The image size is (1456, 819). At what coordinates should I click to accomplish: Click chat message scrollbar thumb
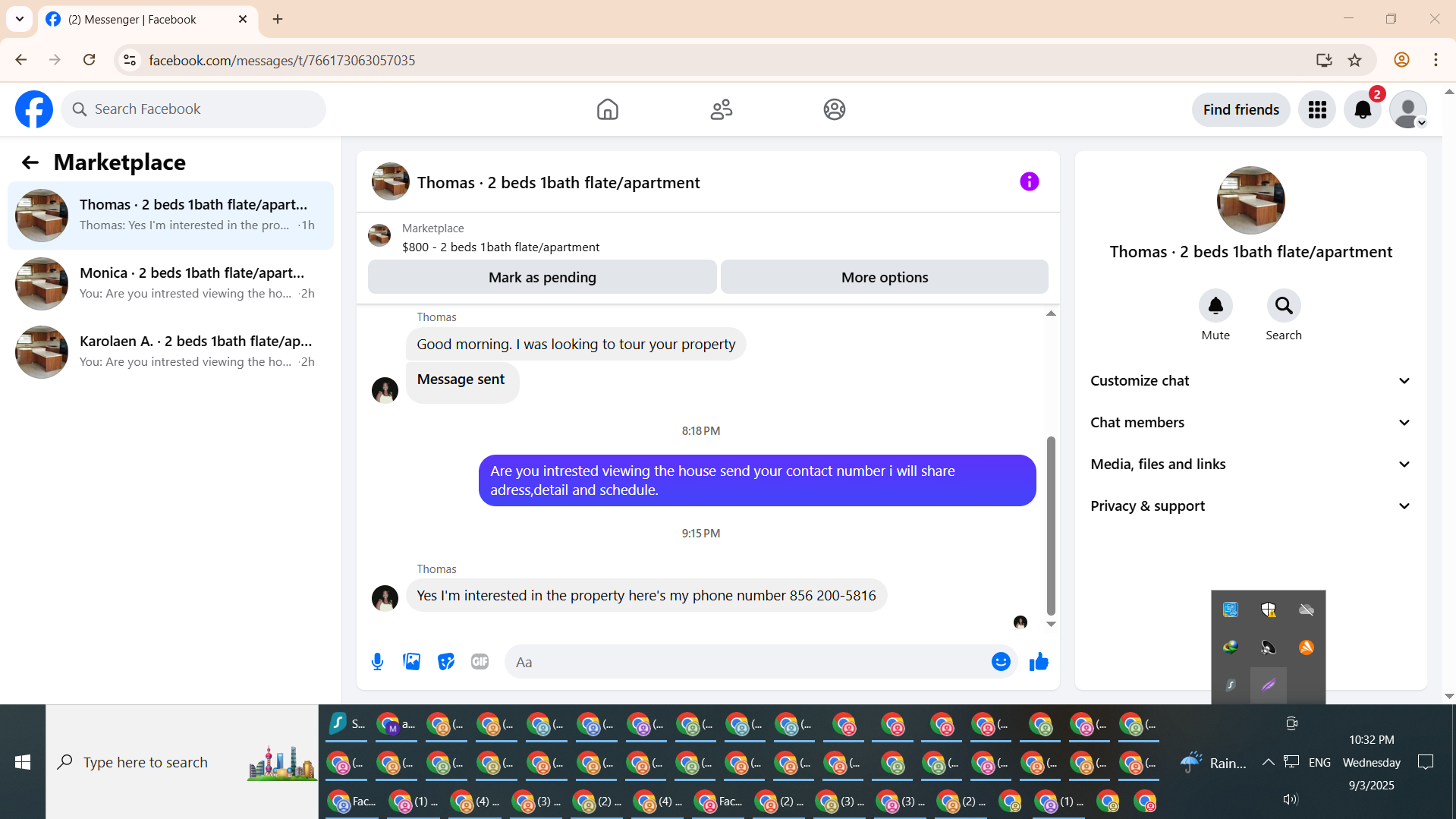pyautogui.click(x=1051, y=525)
